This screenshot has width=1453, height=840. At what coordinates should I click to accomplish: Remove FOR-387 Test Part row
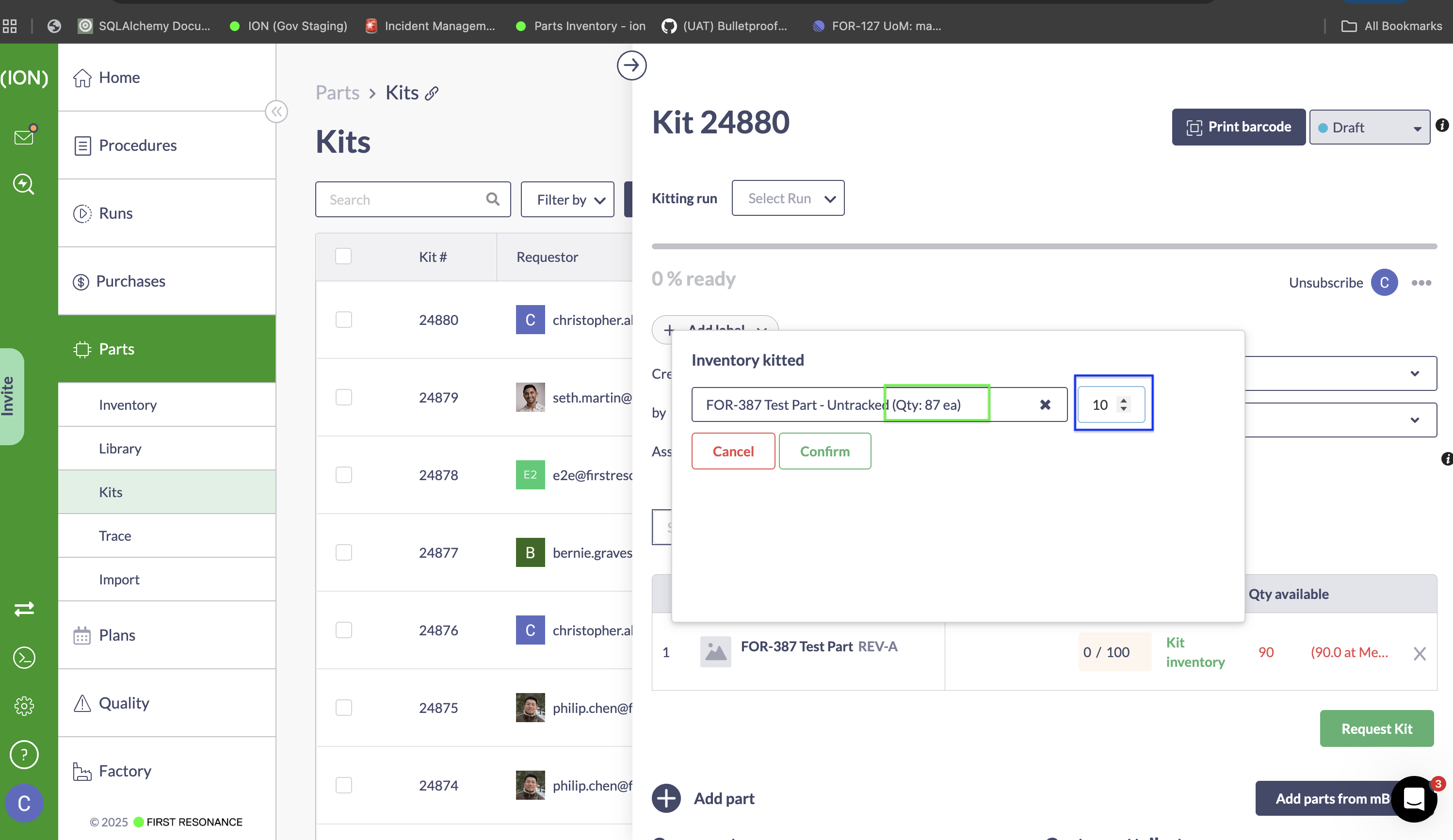tap(1420, 653)
